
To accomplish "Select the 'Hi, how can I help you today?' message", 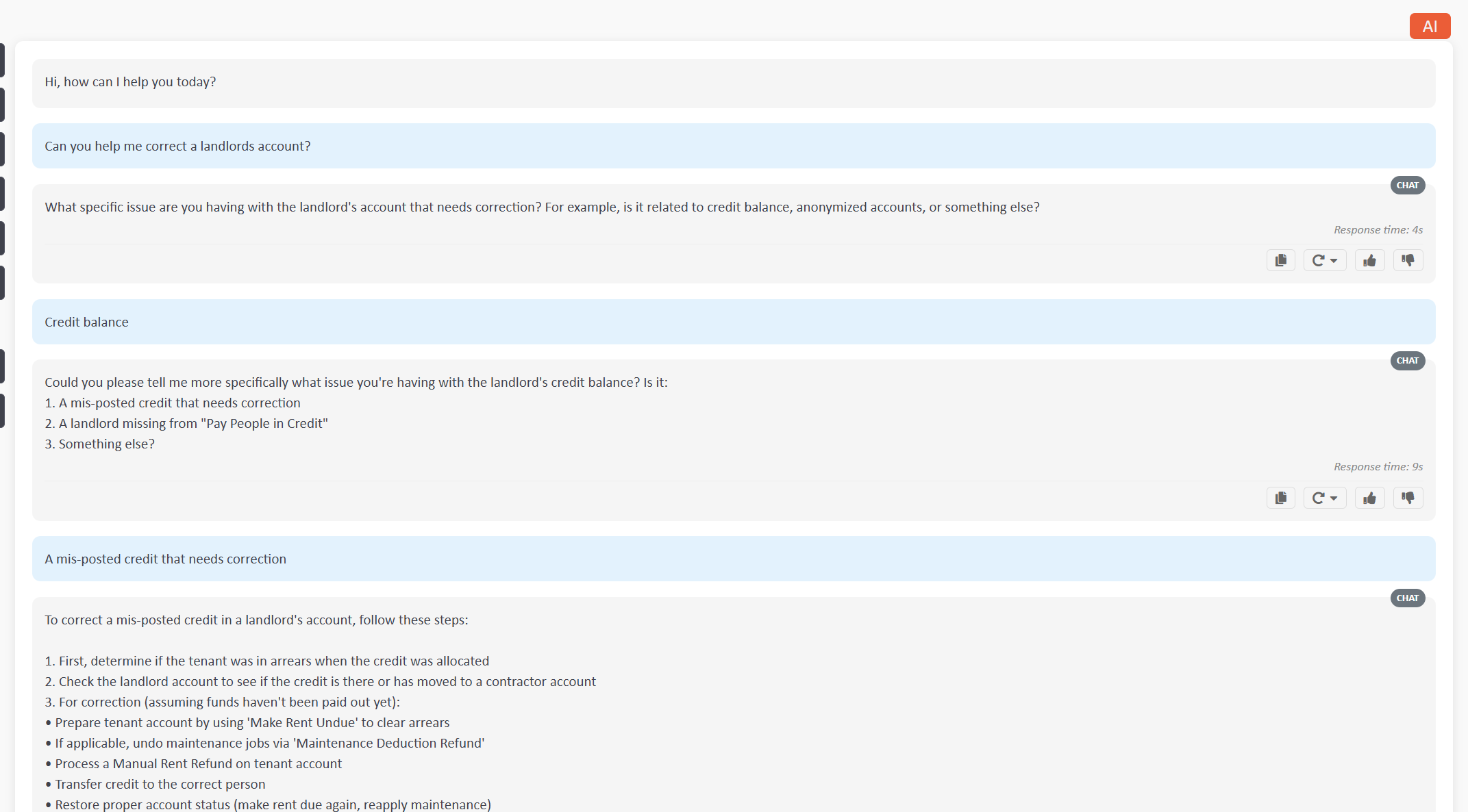I will coord(733,83).
